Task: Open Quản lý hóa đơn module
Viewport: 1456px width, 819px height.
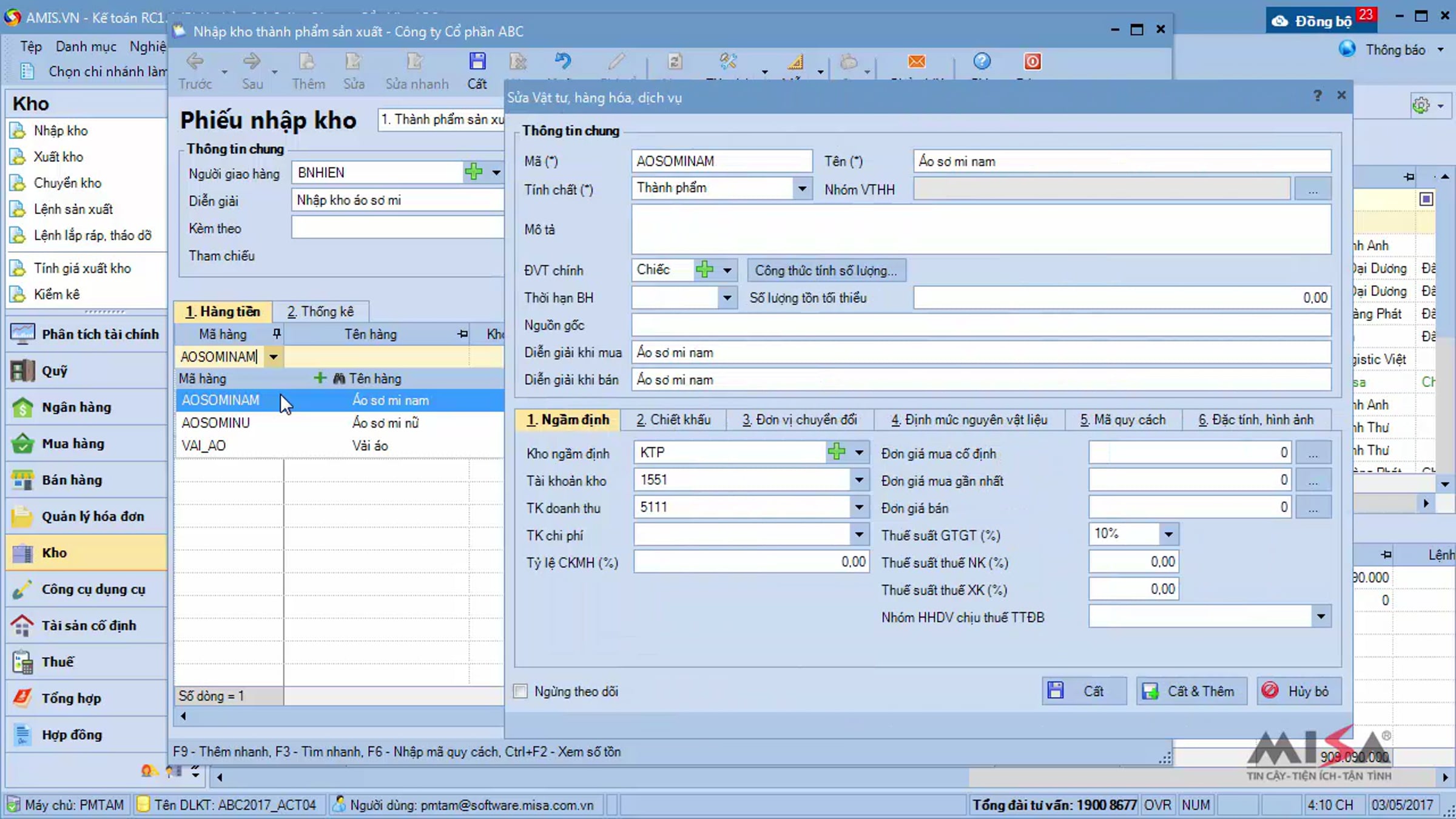Action: (86, 516)
